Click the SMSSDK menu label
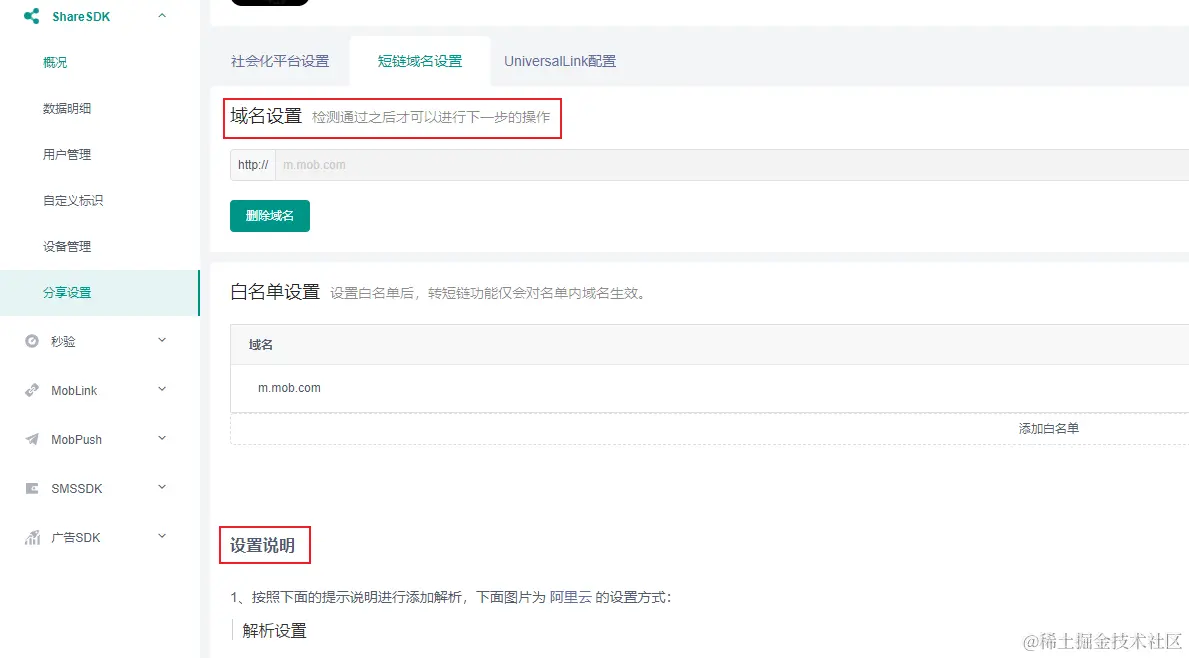 click(x=77, y=489)
